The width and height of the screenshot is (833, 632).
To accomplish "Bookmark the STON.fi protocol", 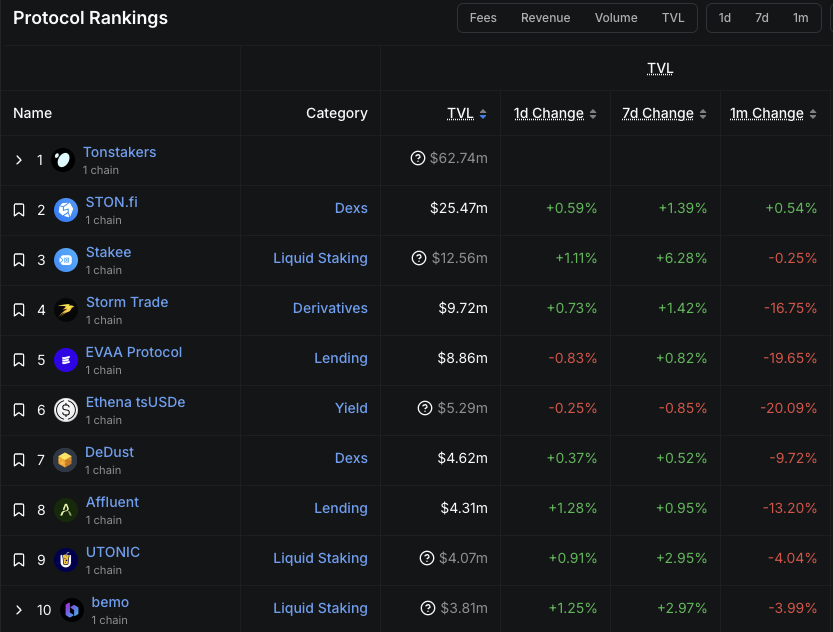I will [x=19, y=210].
